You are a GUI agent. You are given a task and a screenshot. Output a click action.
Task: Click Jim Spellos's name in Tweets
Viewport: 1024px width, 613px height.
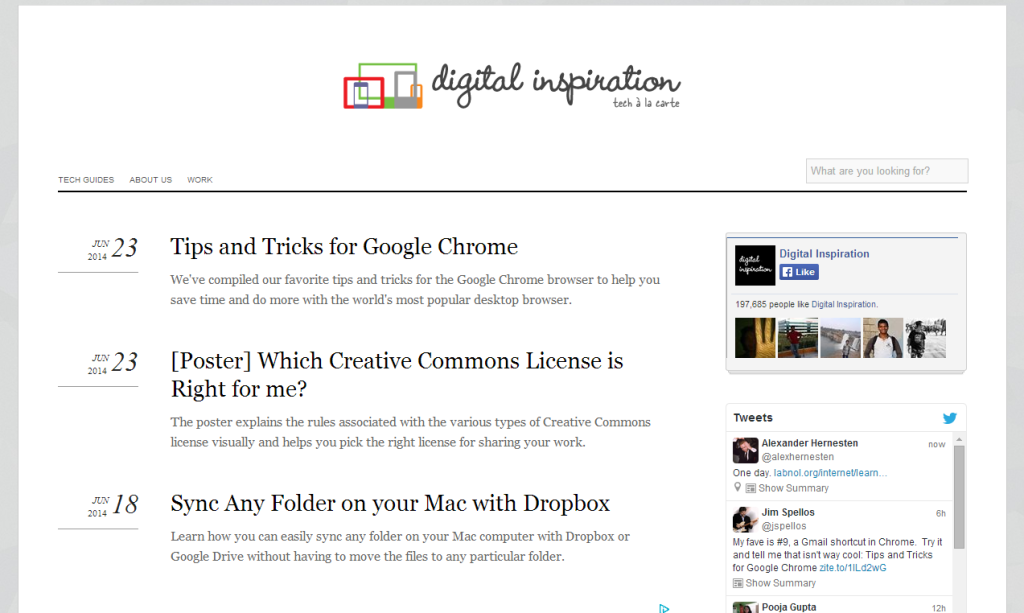pyautogui.click(x=788, y=512)
